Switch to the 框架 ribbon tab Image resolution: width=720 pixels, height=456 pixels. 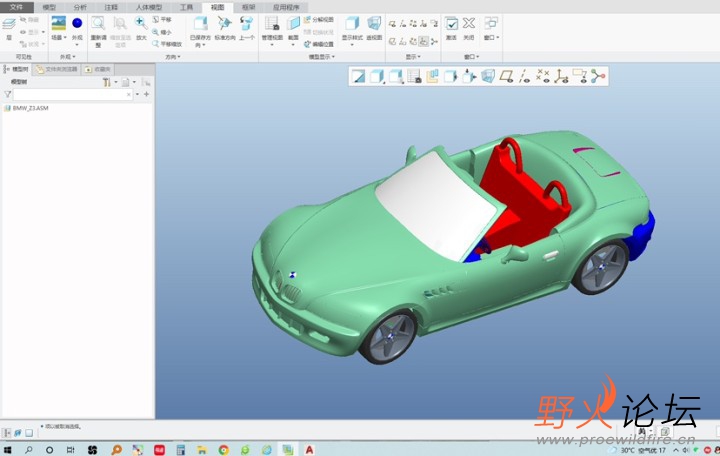tap(248, 7)
